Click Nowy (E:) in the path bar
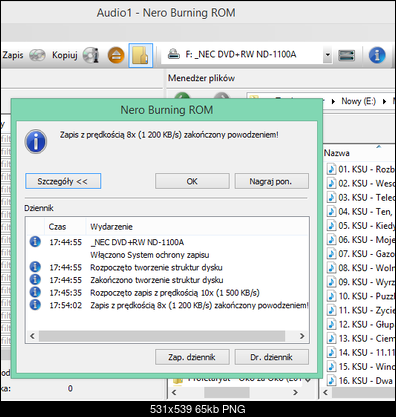396x417 pixels. click(358, 101)
